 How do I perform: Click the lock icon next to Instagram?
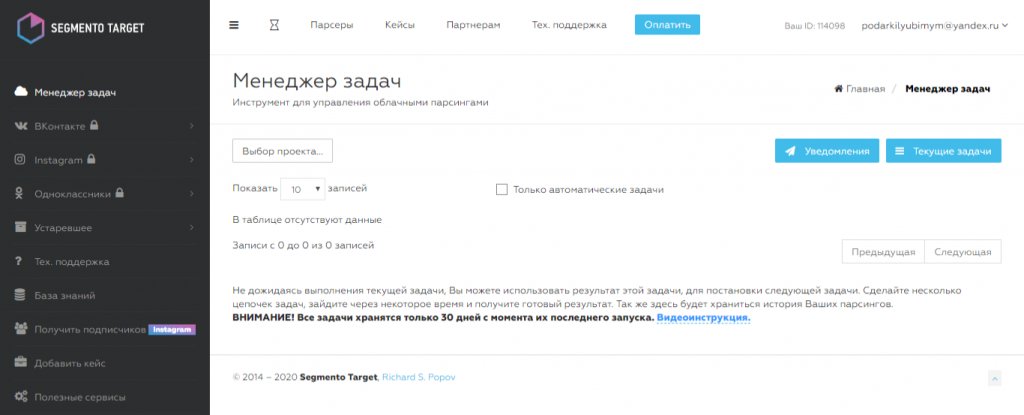[x=91, y=158]
